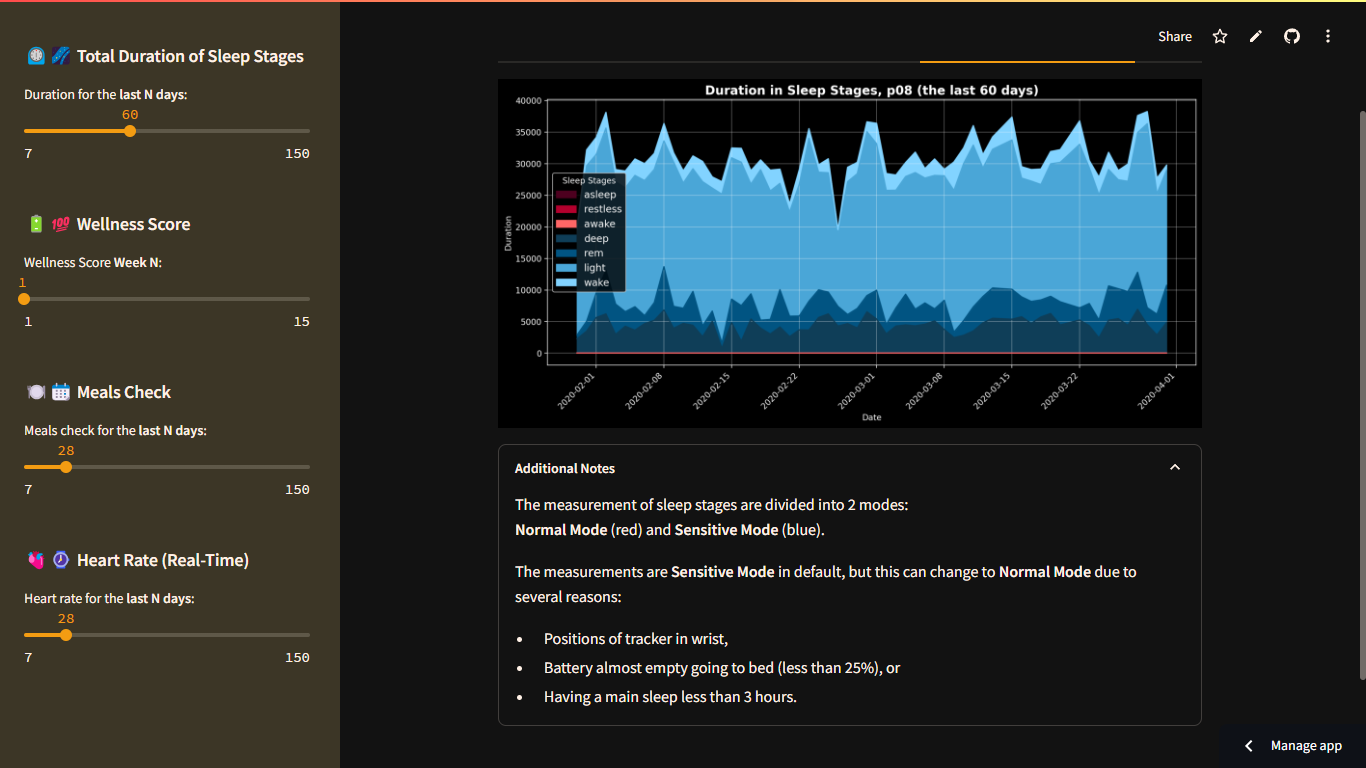The image size is (1366, 768).
Task: Click the Meals check slider handle
Action: [x=66, y=467]
